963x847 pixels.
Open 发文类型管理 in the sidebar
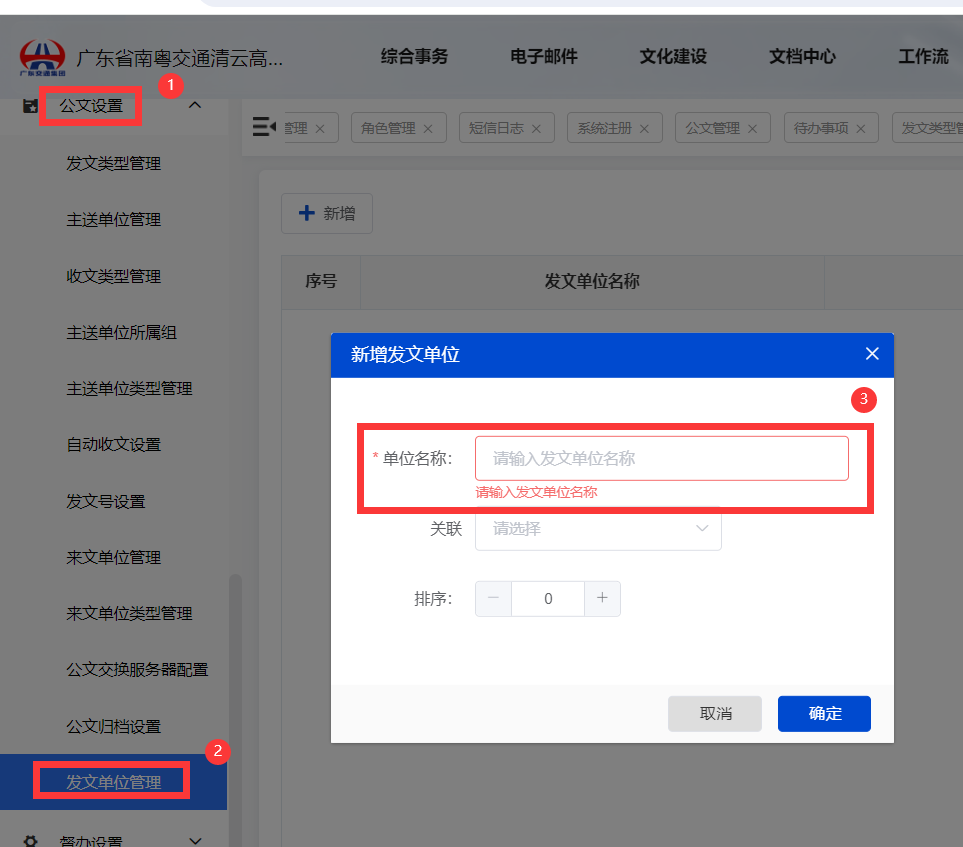click(114, 163)
